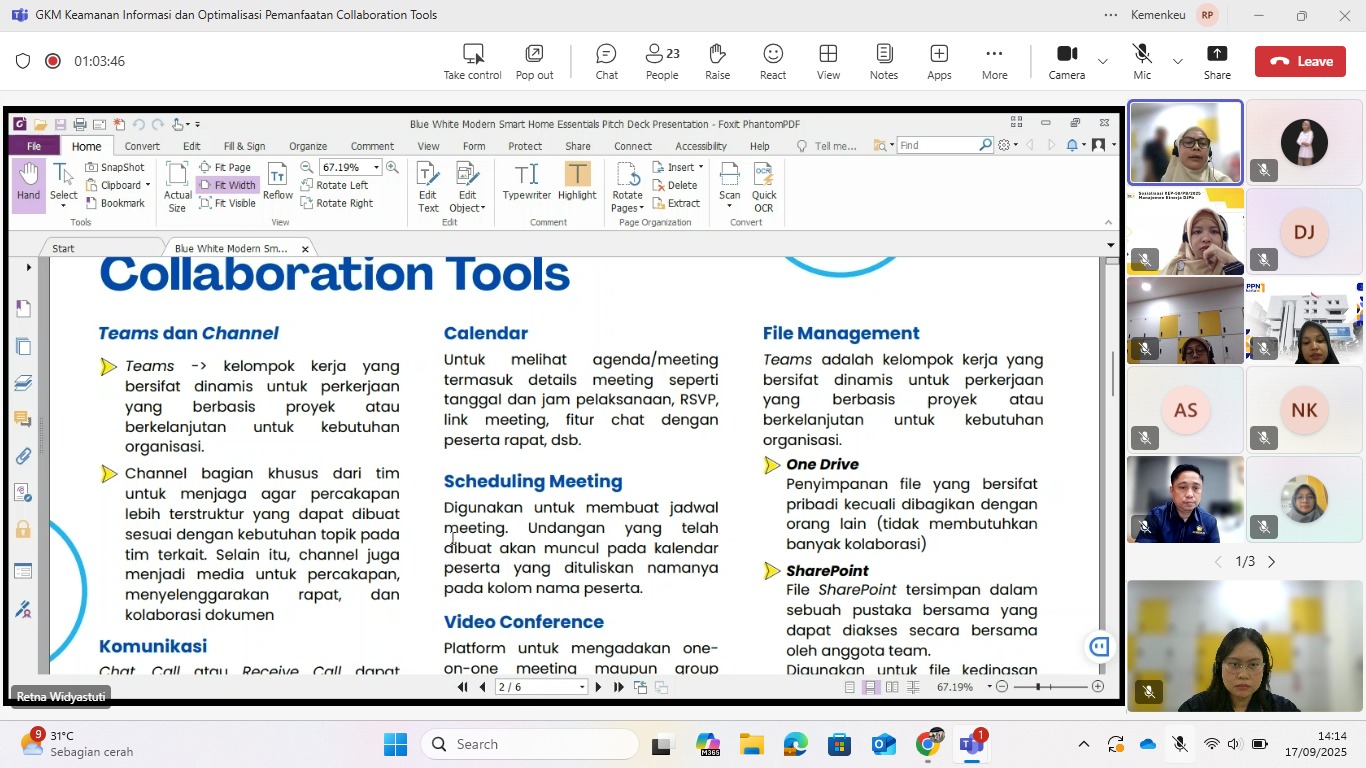Toggle the Camera on

click(x=1066, y=61)
